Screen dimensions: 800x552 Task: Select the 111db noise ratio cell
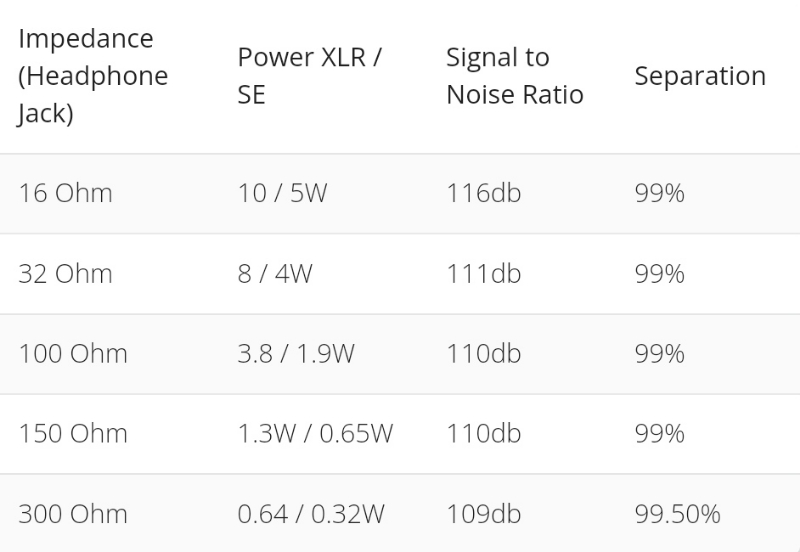[483, 274]
